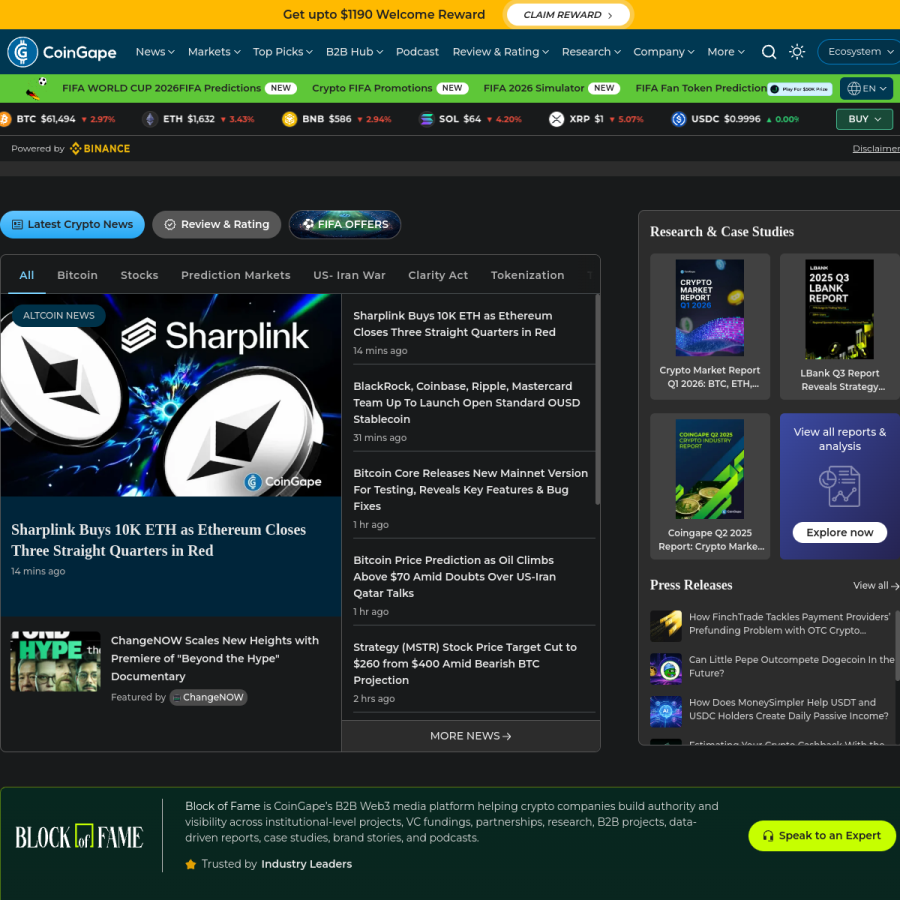Click the Press Releases panel scrollbar
This screenshot has width=900, height=900.
897,646
